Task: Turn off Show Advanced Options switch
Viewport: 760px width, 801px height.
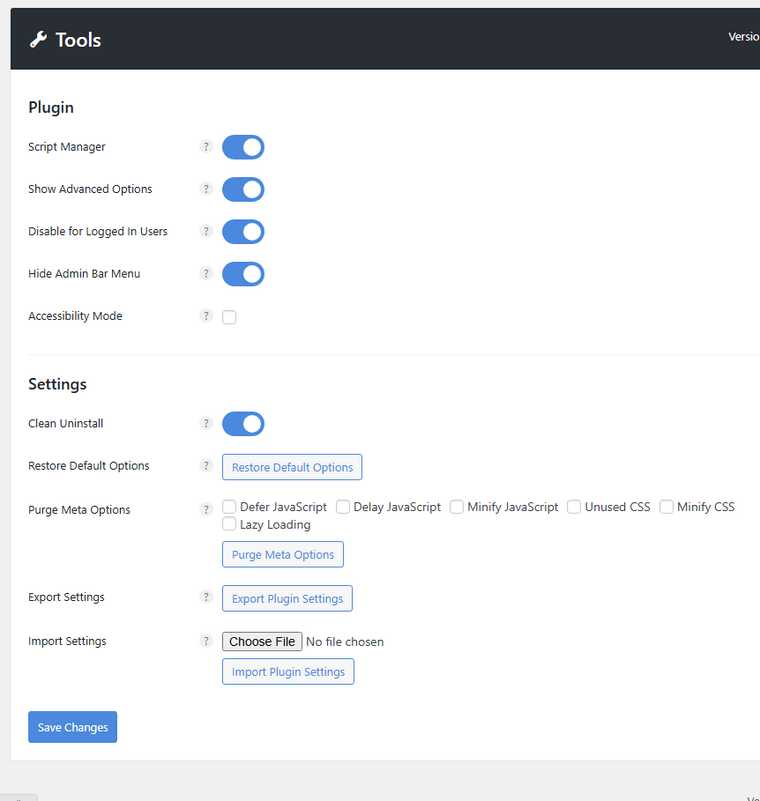Action: point(243,190)
